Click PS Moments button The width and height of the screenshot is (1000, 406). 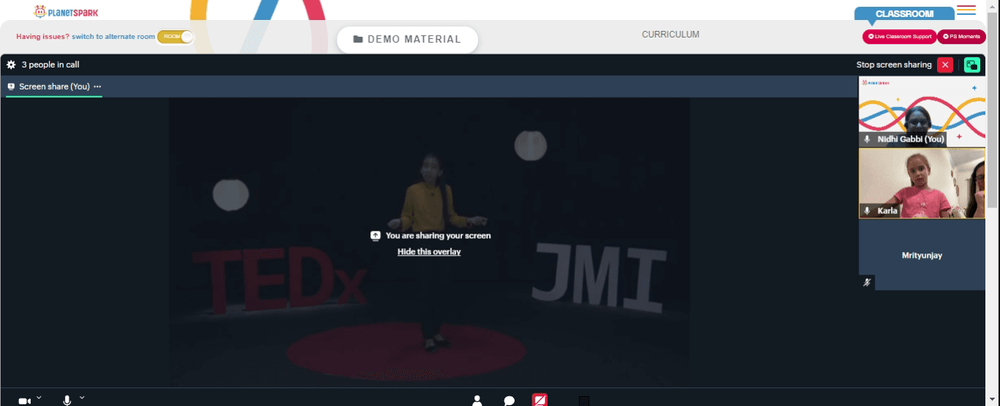[961, 36]
